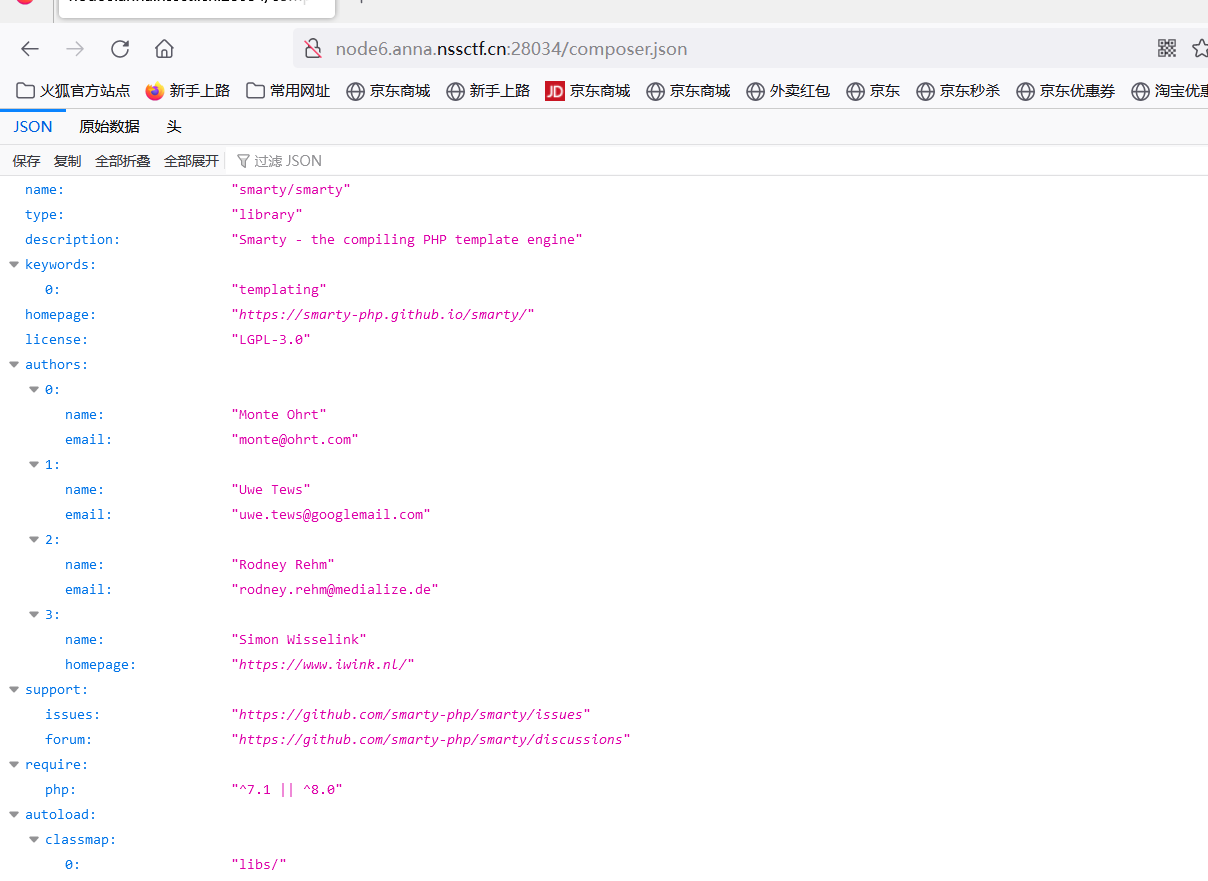Image resolution: width=1208 pixels, height=881 pixels.
Task: Click the filter funnel icon
Action: point(243,161)
